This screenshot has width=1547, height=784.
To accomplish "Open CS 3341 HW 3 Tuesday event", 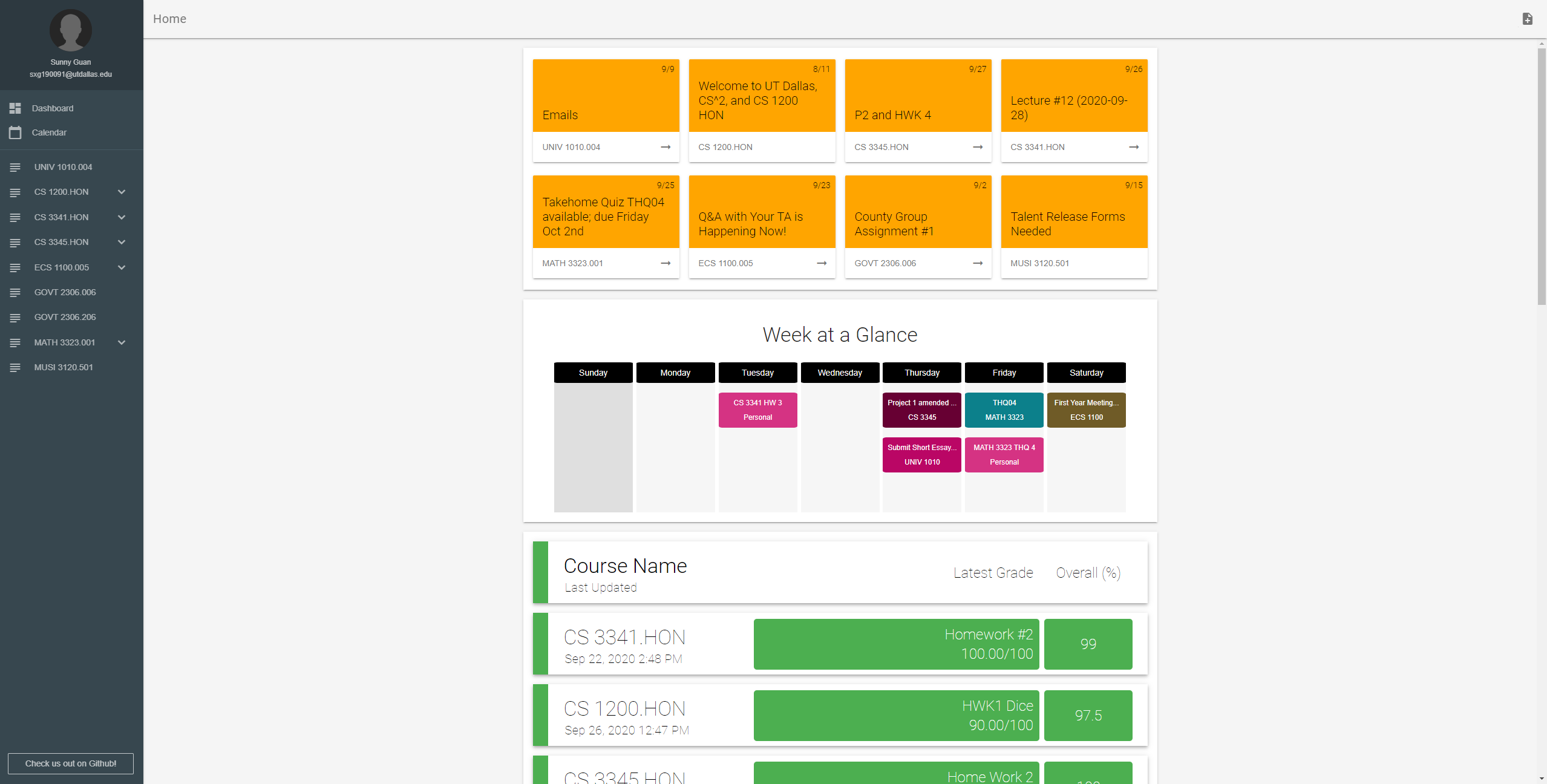I will point(757,410).
